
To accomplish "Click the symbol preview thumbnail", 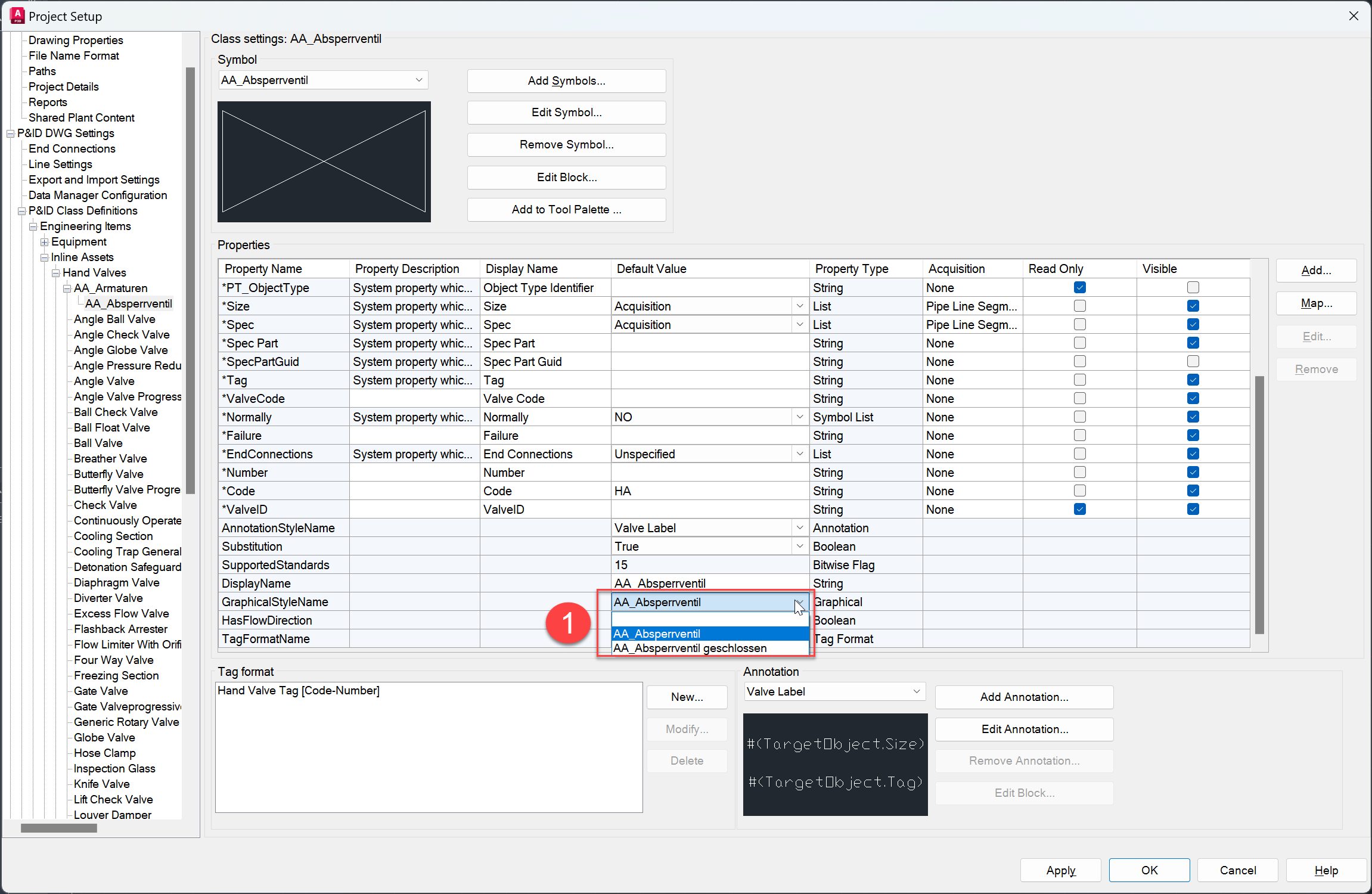I will (324, 162).
